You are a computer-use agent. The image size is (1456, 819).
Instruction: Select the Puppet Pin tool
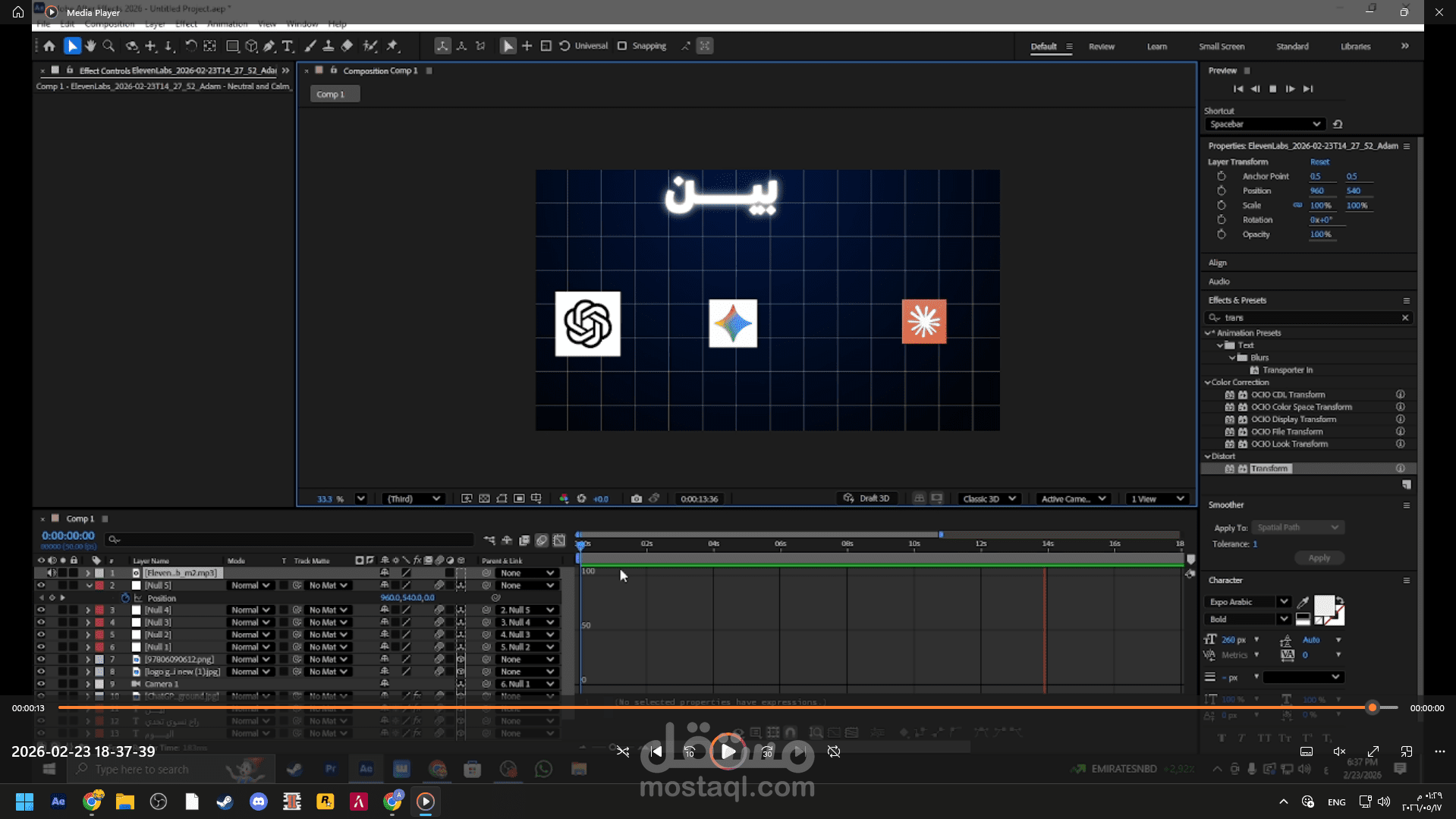(x=392, y=46)
